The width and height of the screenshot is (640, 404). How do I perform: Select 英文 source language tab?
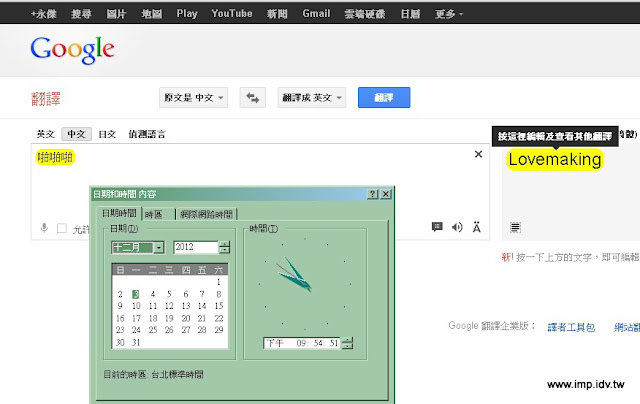tap(45, 134)
